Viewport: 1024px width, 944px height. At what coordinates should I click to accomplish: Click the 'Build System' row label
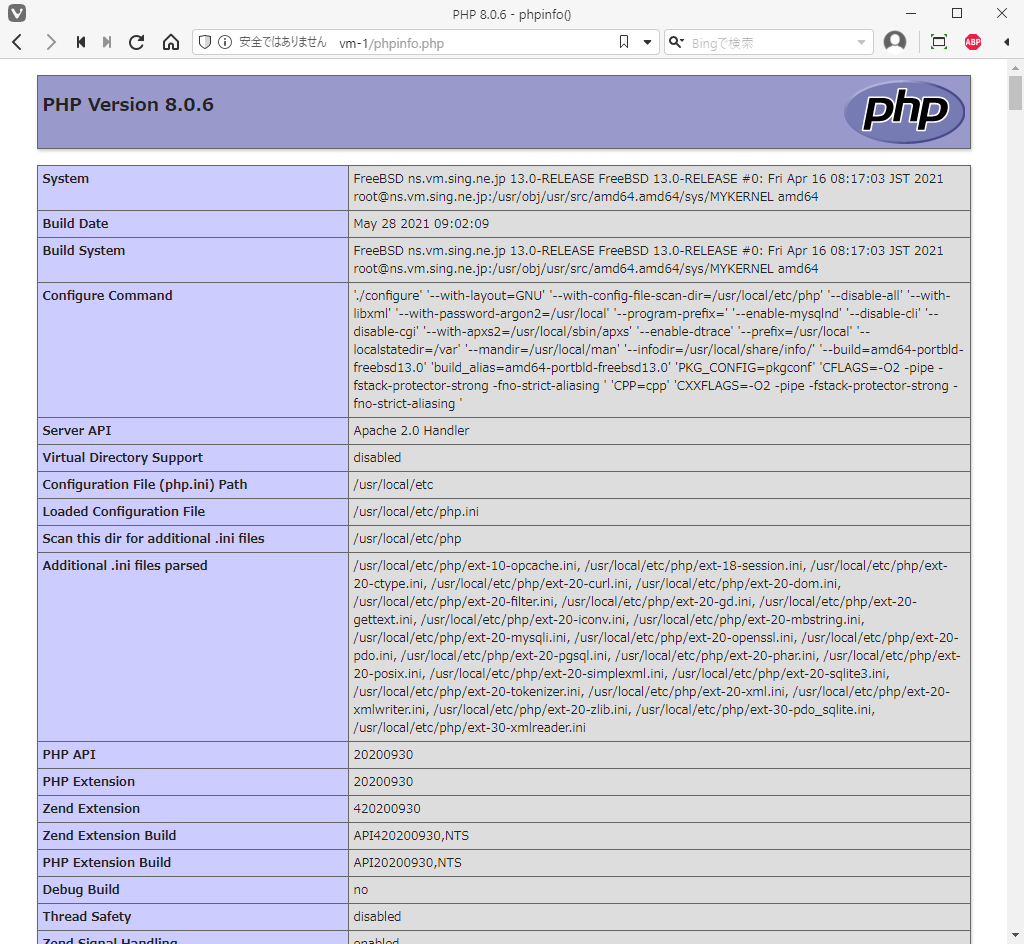click(x=84, y=251)
